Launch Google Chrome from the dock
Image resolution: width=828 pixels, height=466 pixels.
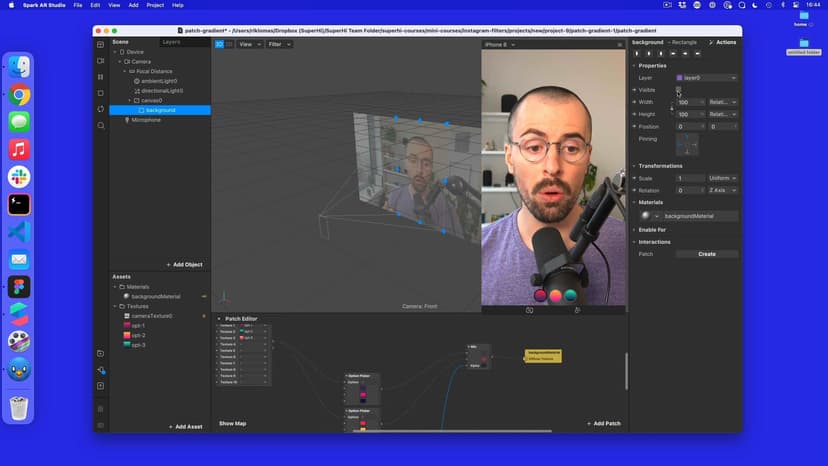point(19,95)
